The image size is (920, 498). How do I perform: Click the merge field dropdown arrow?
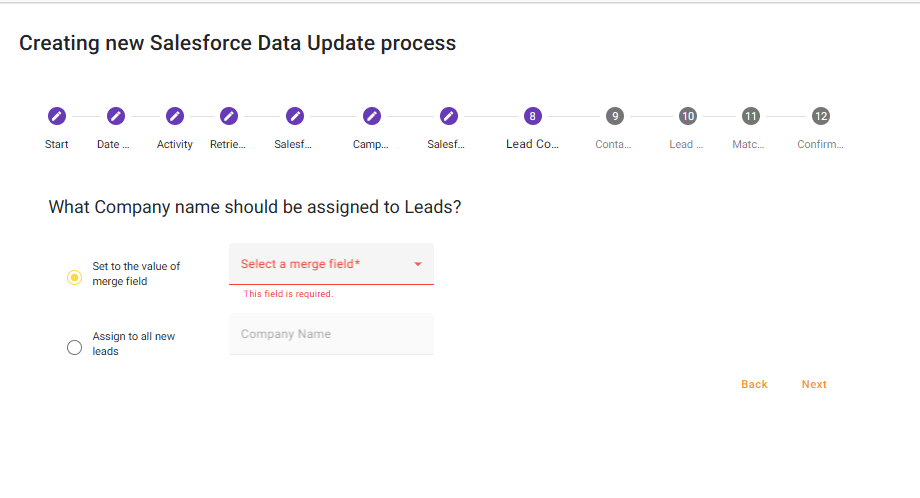pos(418,264)
